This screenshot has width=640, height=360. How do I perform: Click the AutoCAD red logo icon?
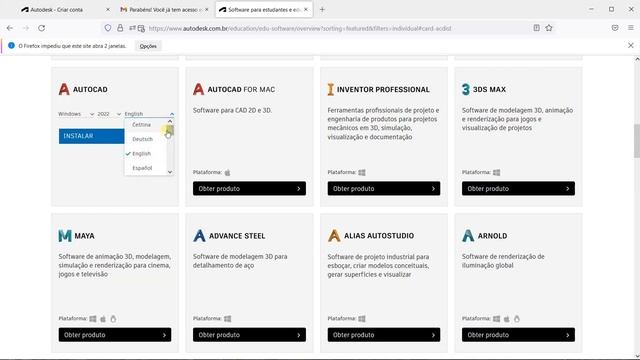[x=64, y=89]
